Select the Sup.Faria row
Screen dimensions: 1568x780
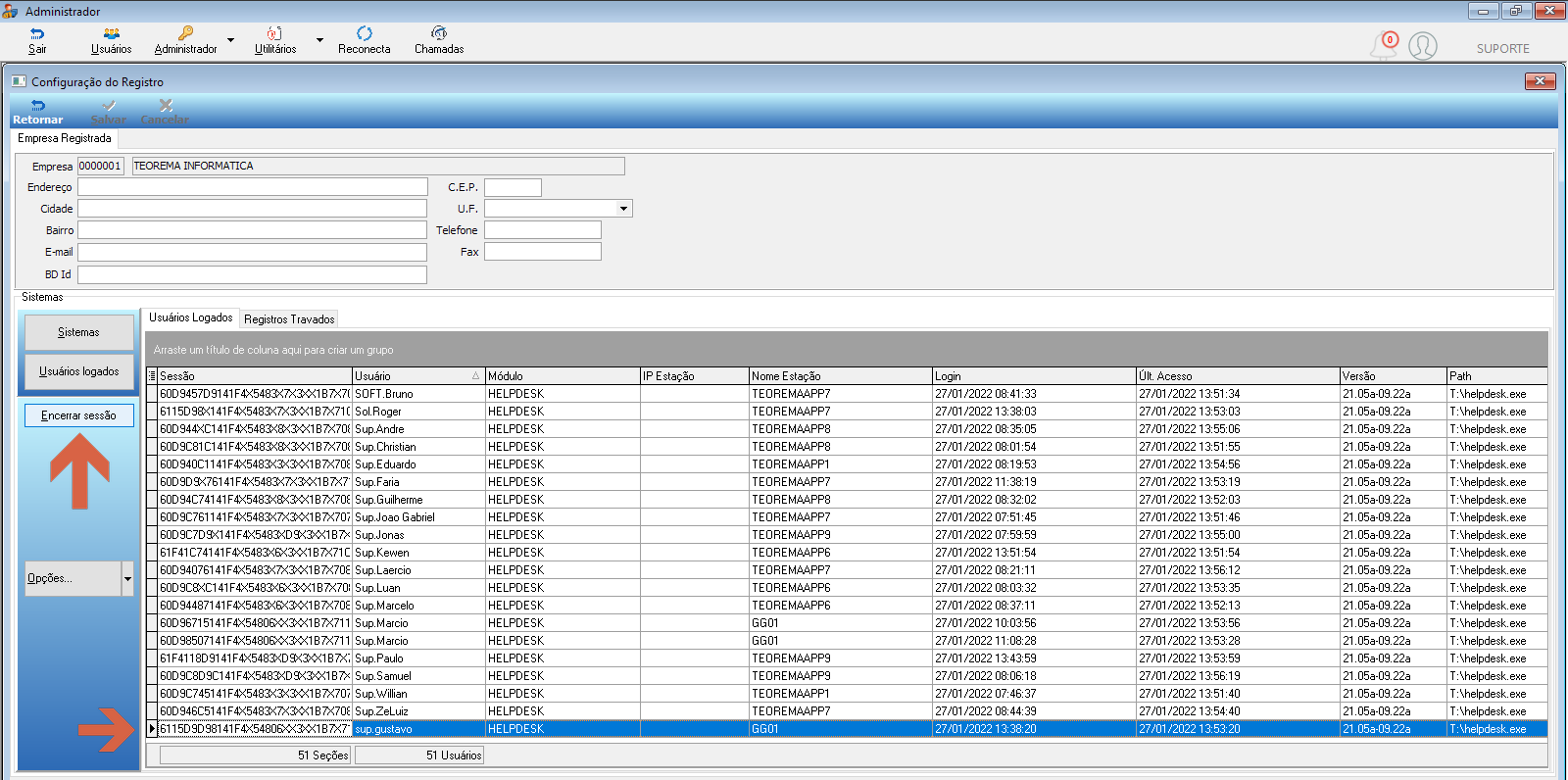click(848, 482)
